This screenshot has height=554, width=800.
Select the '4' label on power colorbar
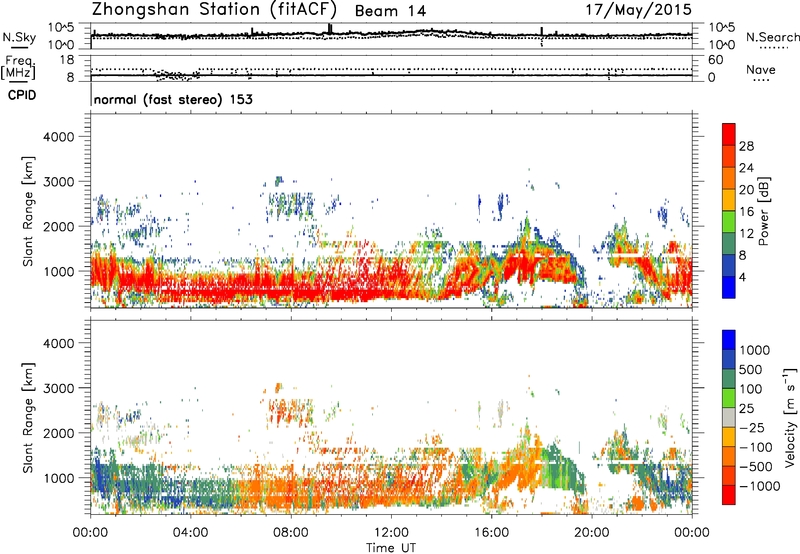743,277
